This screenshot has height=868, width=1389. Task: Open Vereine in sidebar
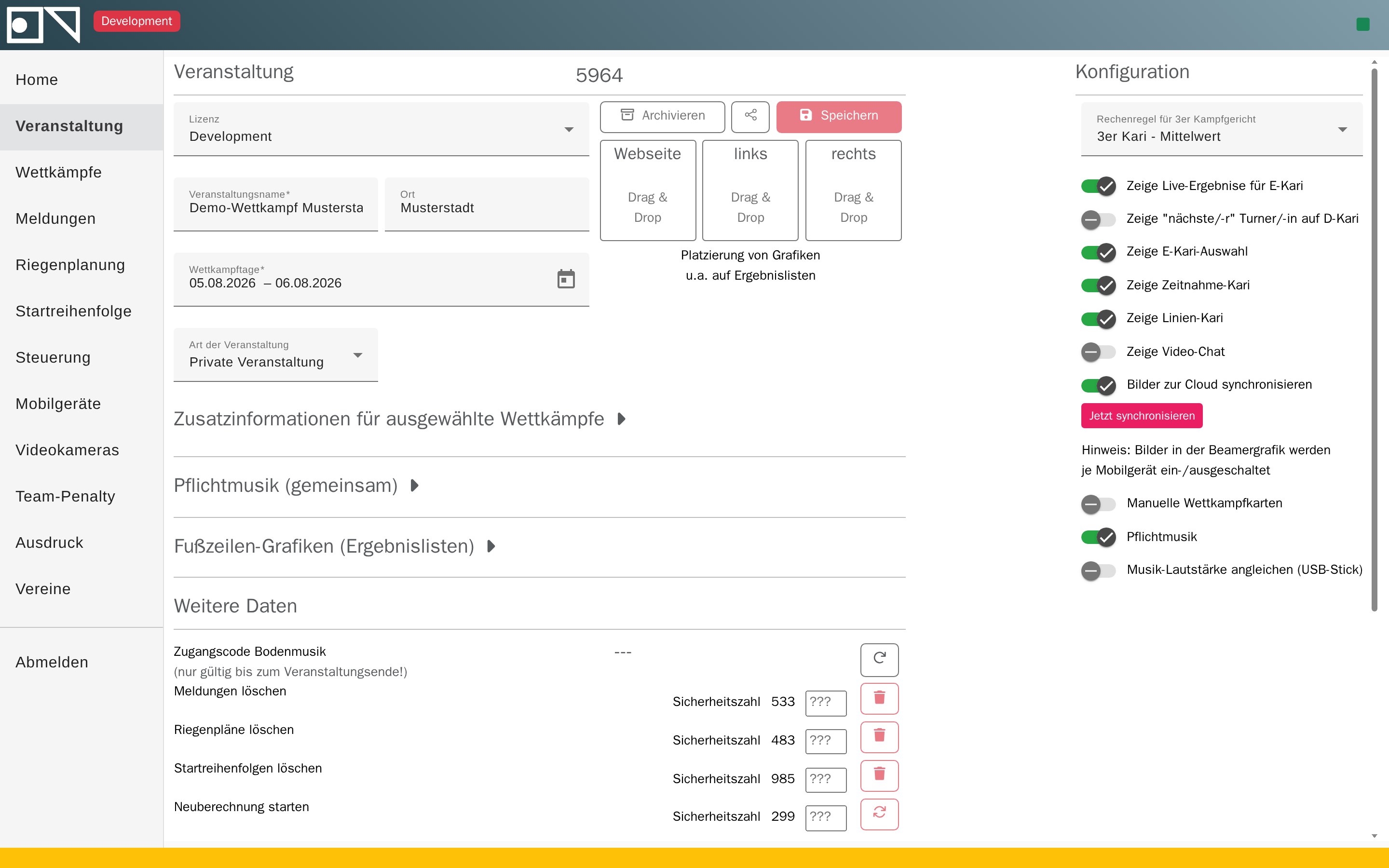[x=82, y=589]
